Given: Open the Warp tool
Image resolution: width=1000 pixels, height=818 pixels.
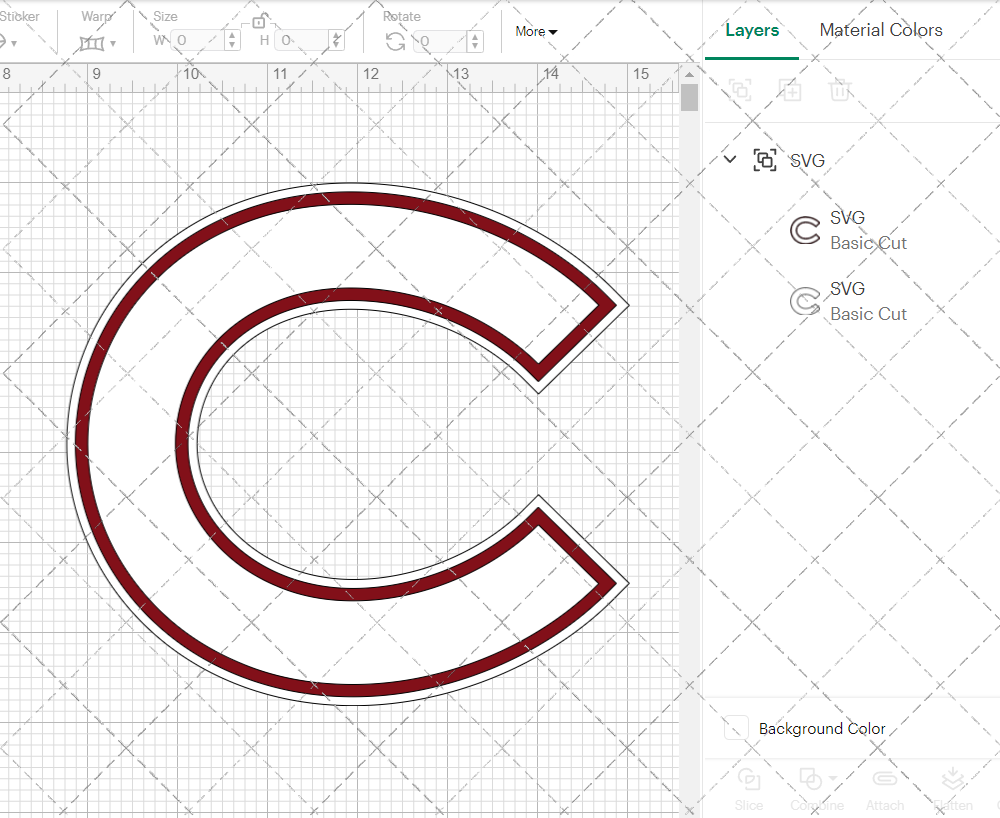Looking at the screenshot, I should (92, 43).
